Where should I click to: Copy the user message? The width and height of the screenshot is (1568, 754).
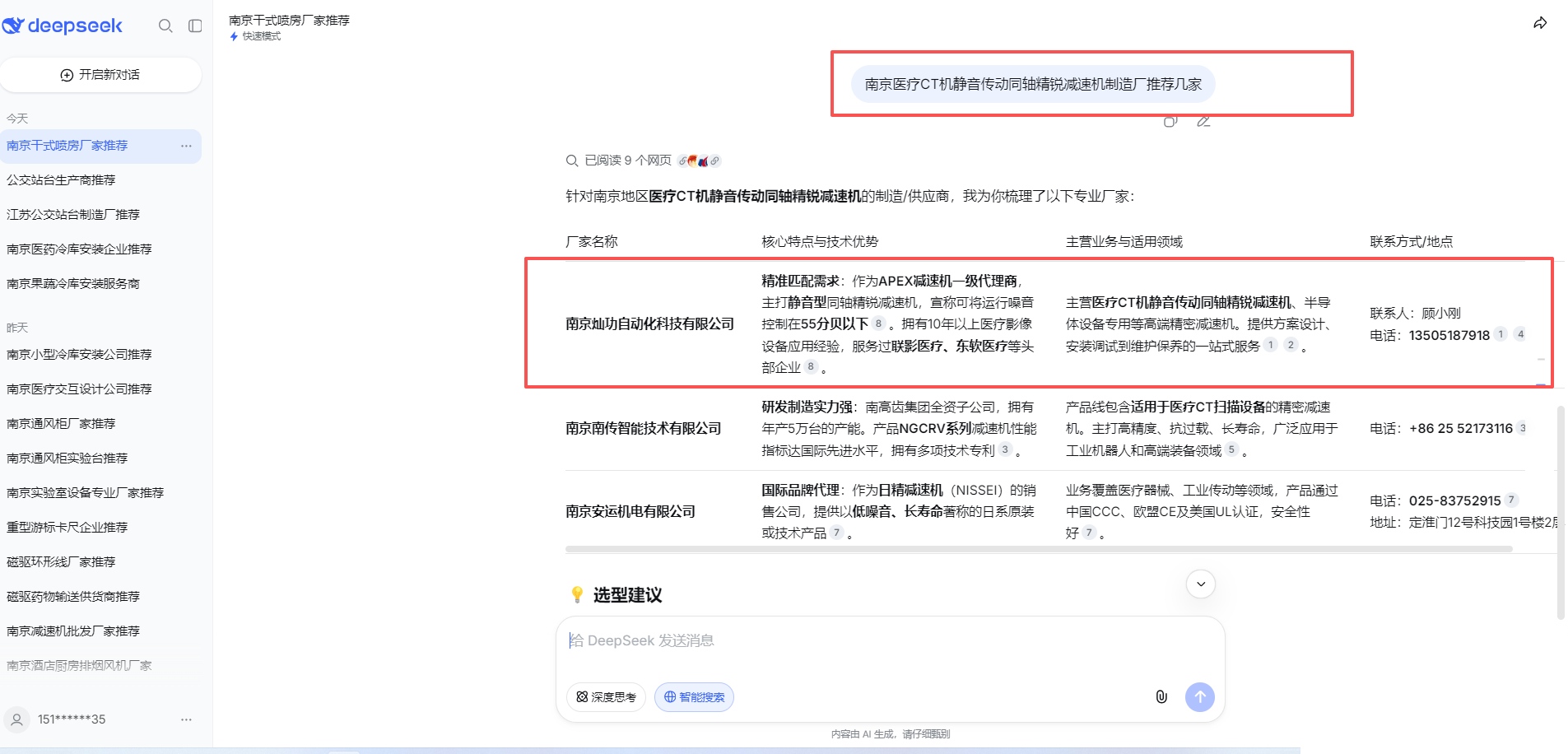[x=1170, y=122]
